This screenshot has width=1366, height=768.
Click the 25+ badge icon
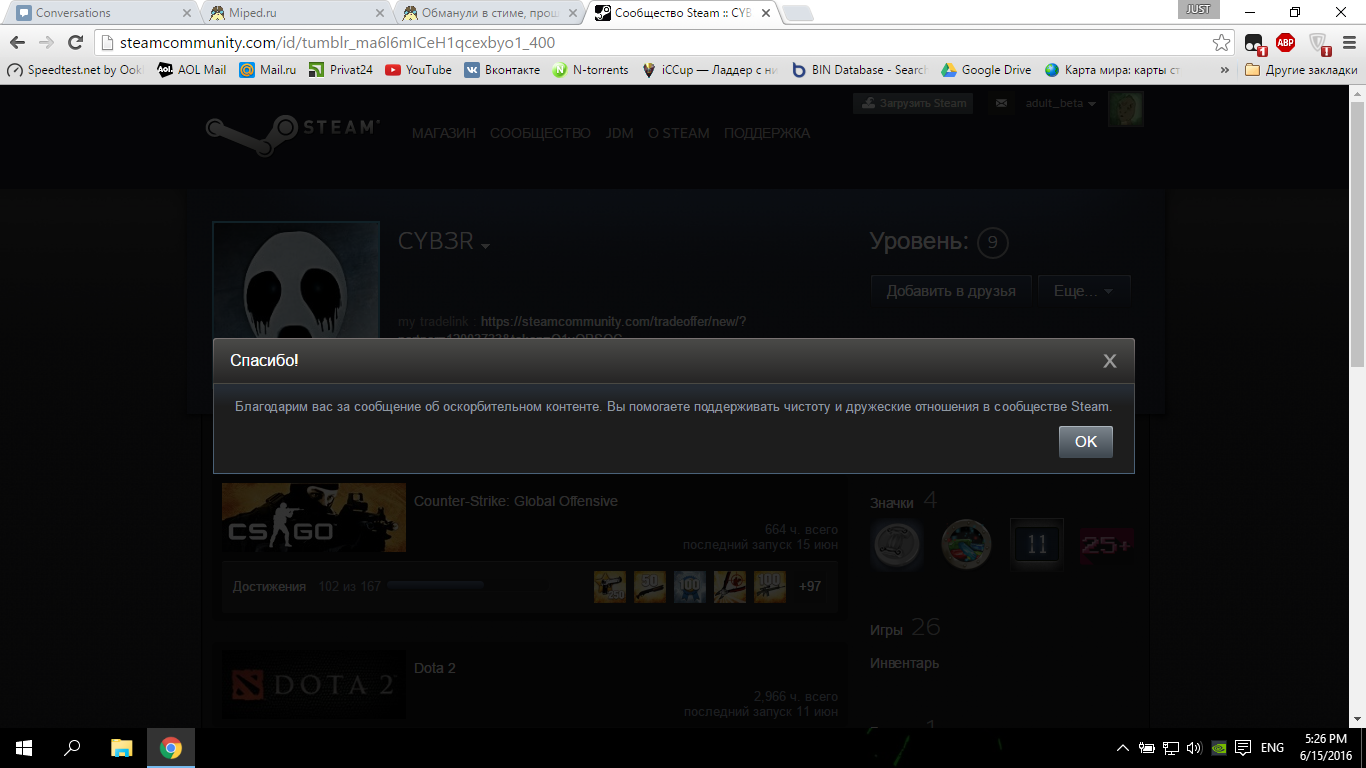pyautogui.click(x=1106, y=545)
